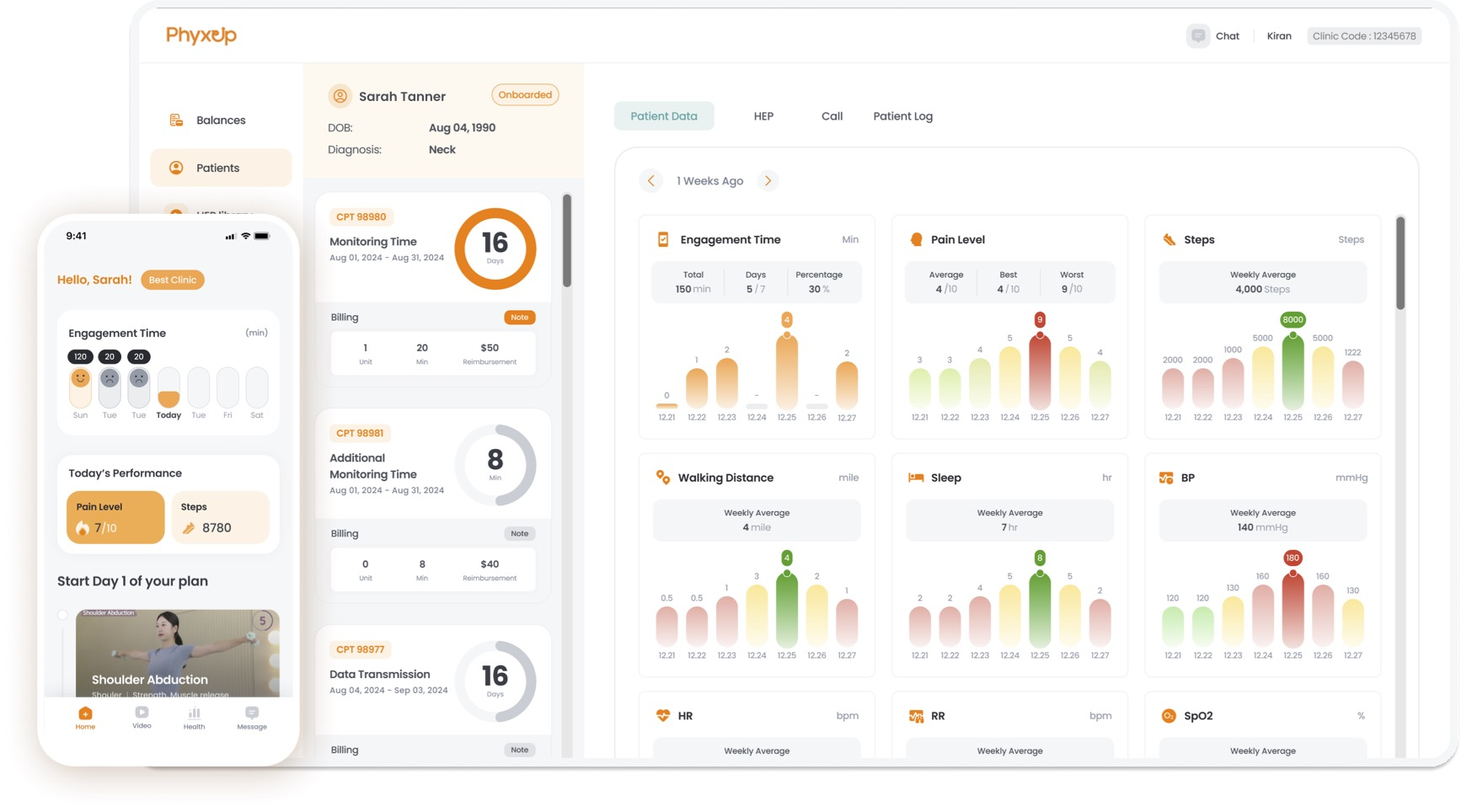Viewport: 1461px width, 812px height.
Task: Go to previous week with left chevron
Action: point(650,181)
